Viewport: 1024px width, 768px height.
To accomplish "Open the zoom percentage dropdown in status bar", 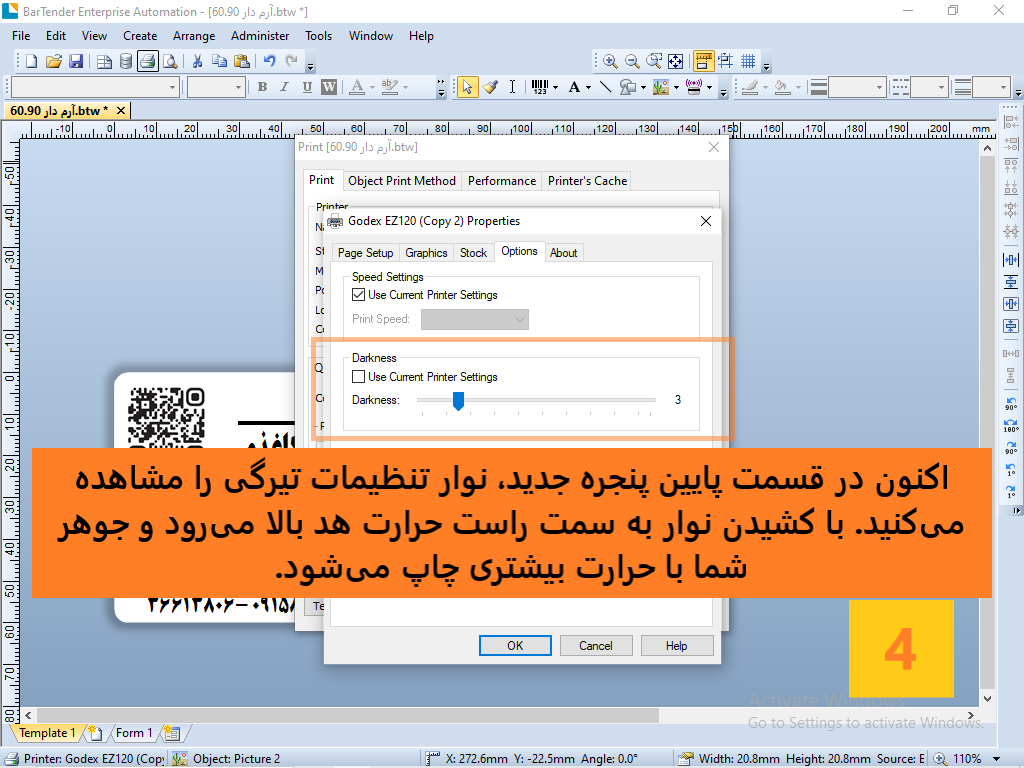I will pos(997,759).
